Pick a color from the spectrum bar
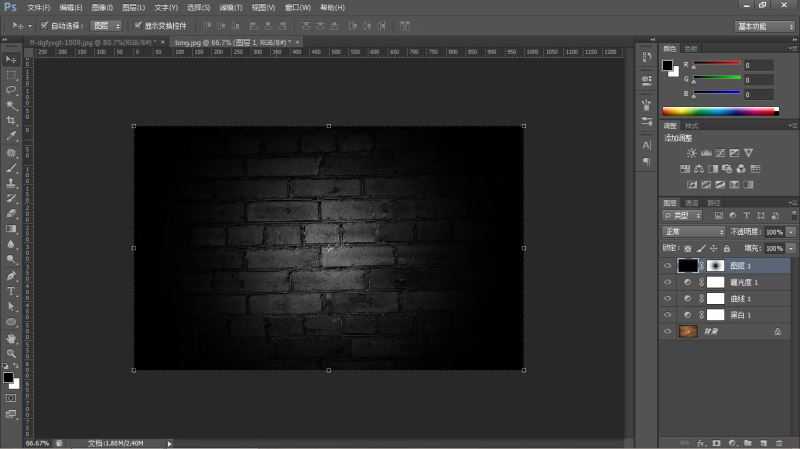 click(x=720, y=111)
